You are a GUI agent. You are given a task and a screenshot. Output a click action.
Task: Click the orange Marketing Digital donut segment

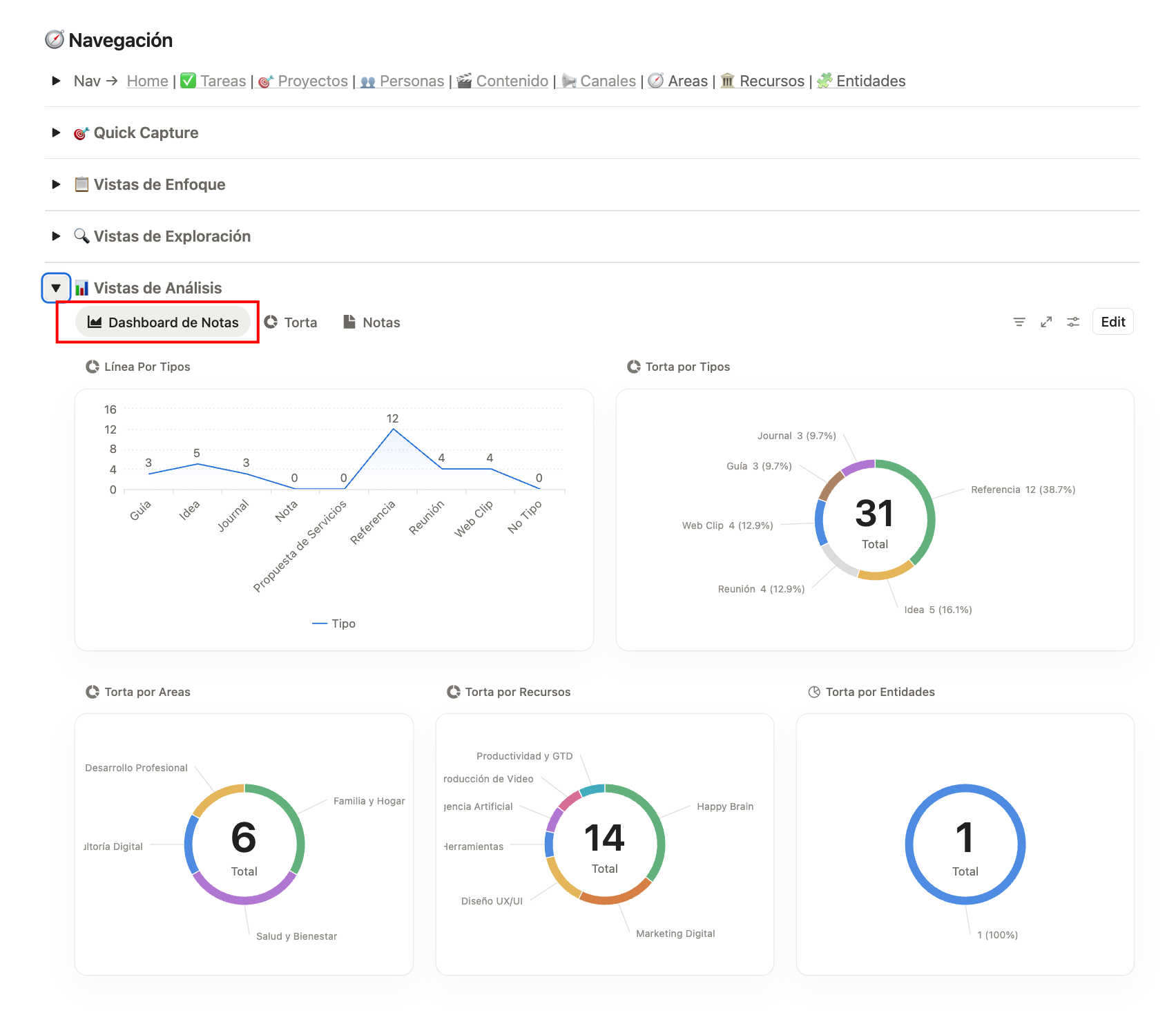617,898
